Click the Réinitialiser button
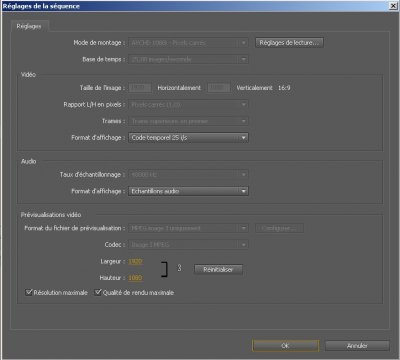The image size is (400, 360). [218, 269]
